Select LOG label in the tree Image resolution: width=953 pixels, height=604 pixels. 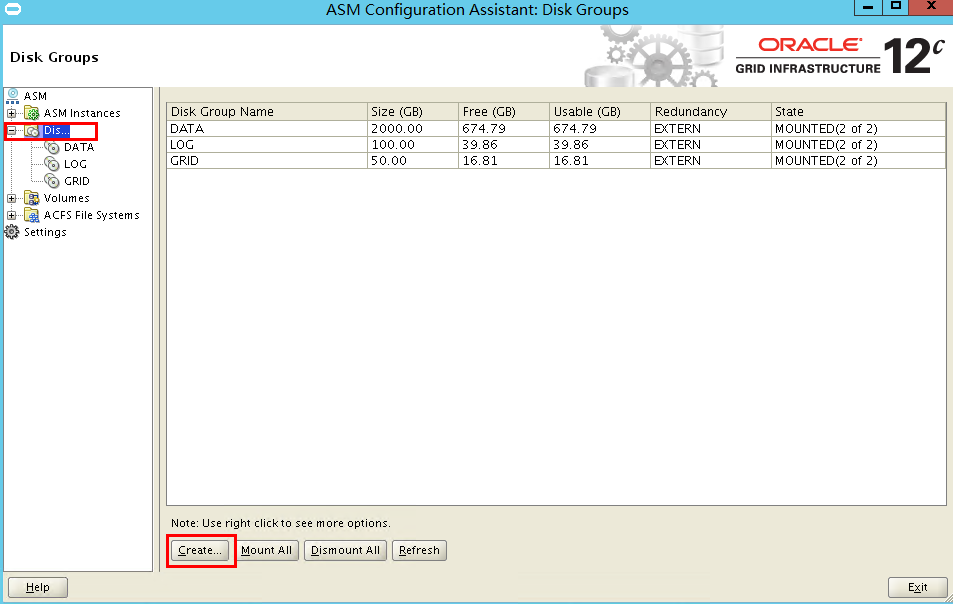75,164
